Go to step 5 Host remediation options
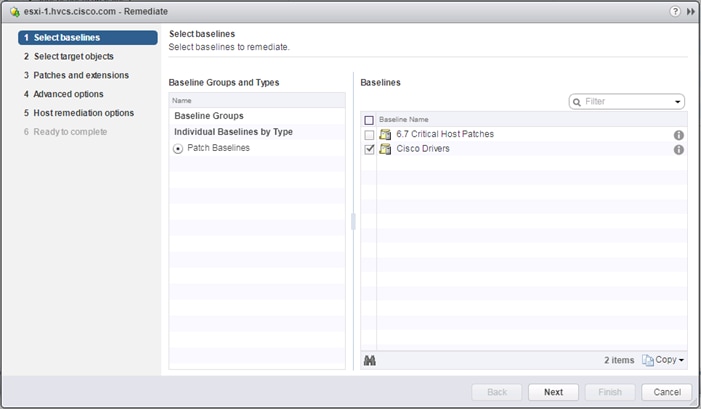Screen dimensions: 701x409 pos(79,113)
